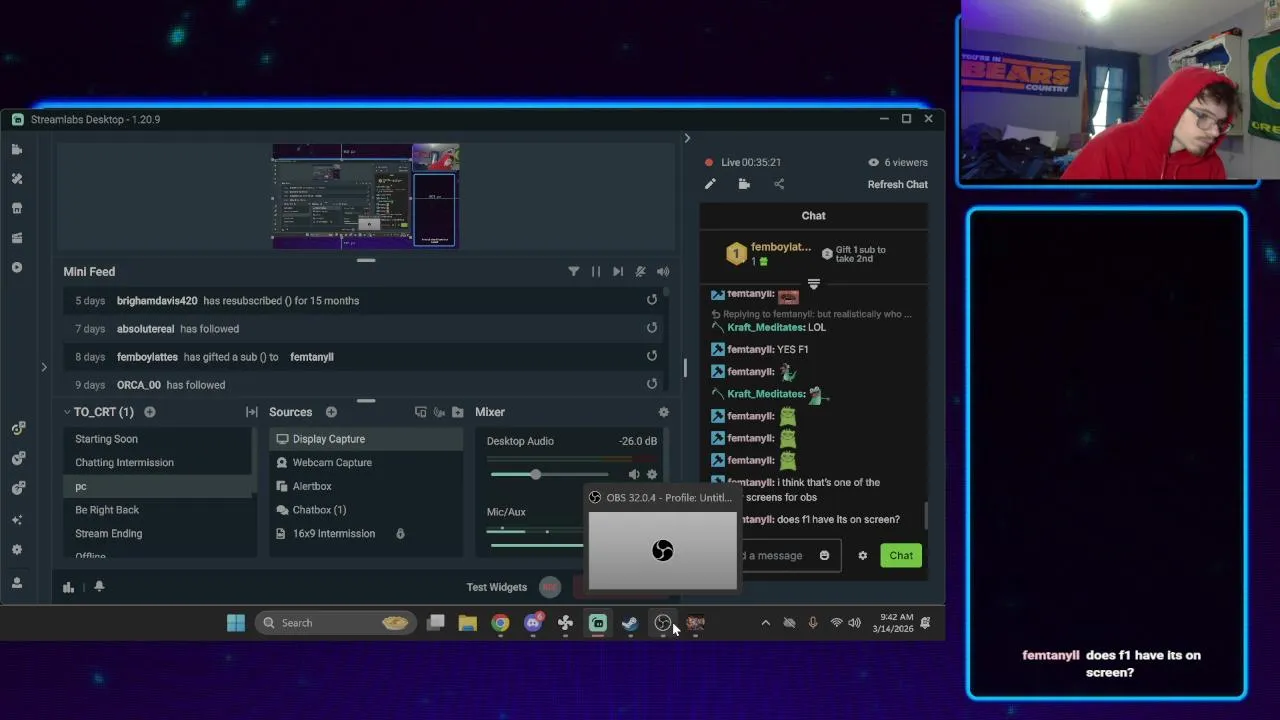Open Google Chrome from the taskbar
This screenshot has width=1280, height=720.
500,623
